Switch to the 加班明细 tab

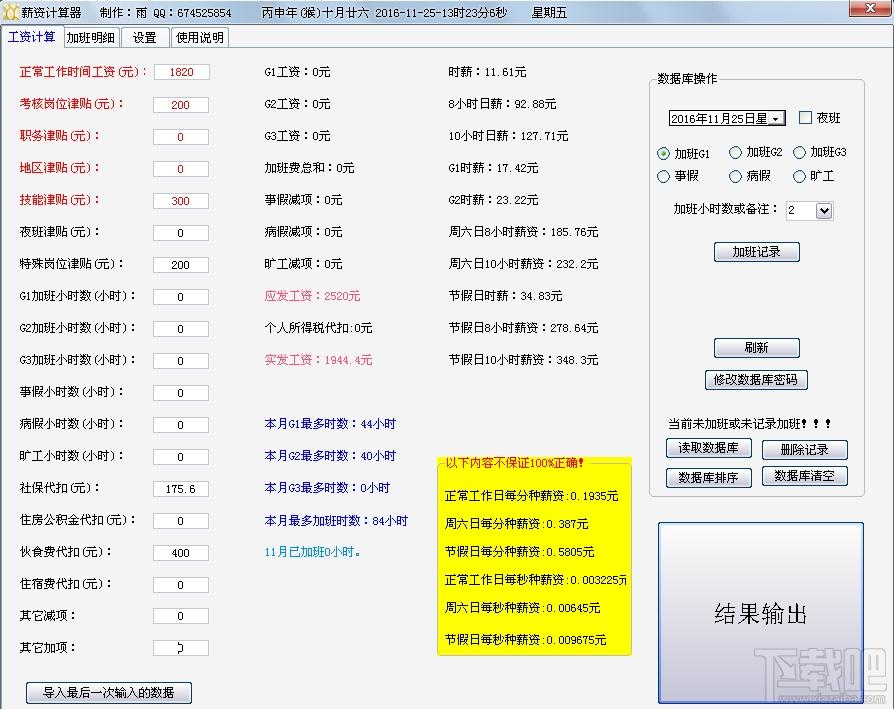click(x=91, y=38)
